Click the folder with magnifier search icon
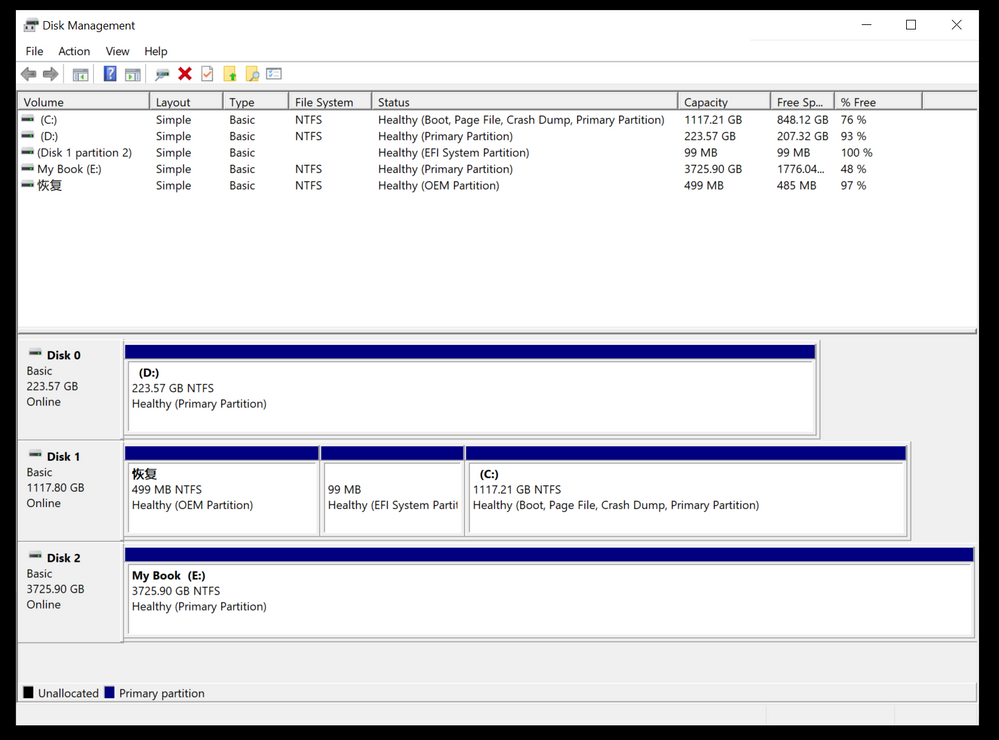Viewport: 999px width, 740px height. pos(252,74)
